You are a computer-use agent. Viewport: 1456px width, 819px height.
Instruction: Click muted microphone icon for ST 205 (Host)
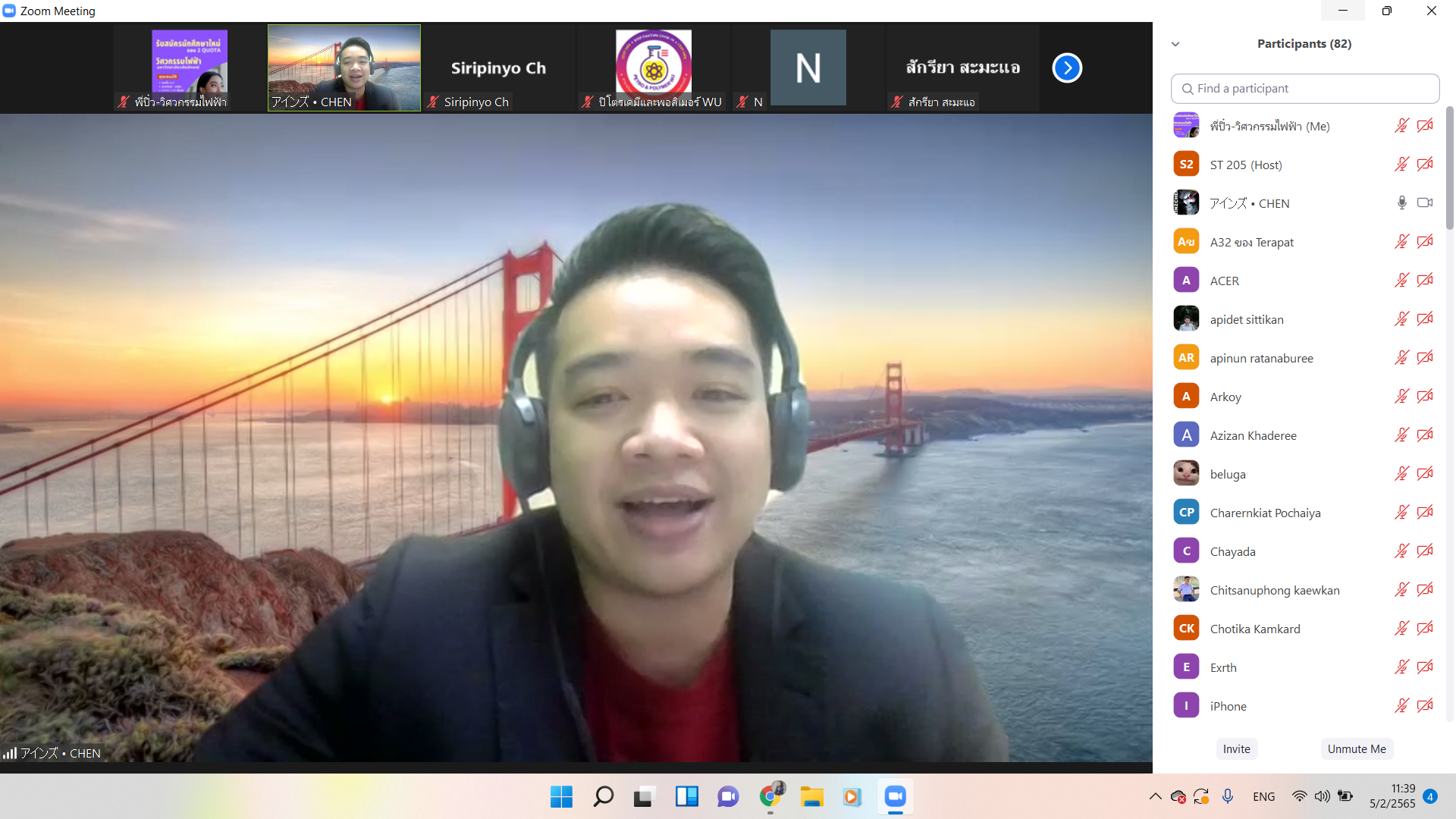click(x=1401, y=165)
